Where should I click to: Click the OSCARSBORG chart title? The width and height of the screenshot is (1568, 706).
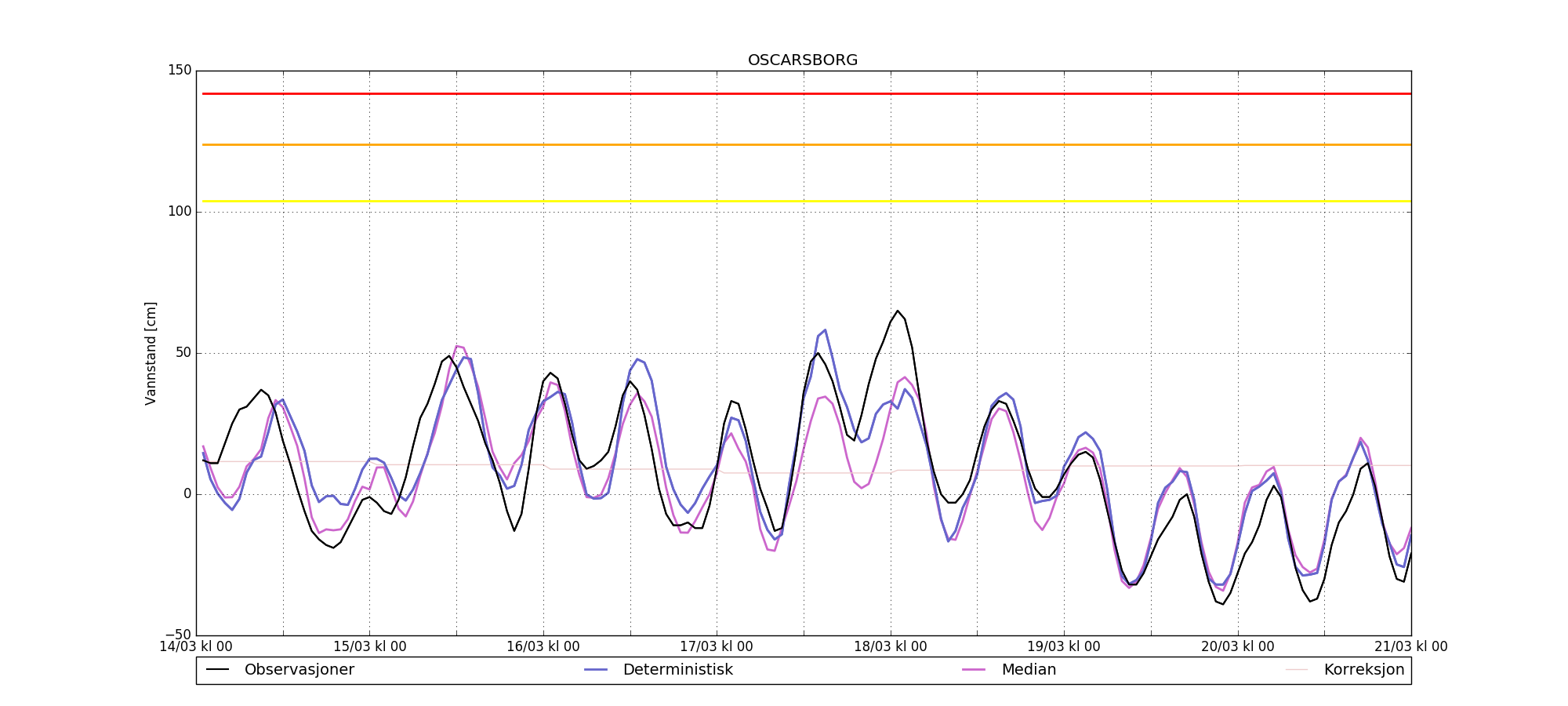[x=803, y=60]
